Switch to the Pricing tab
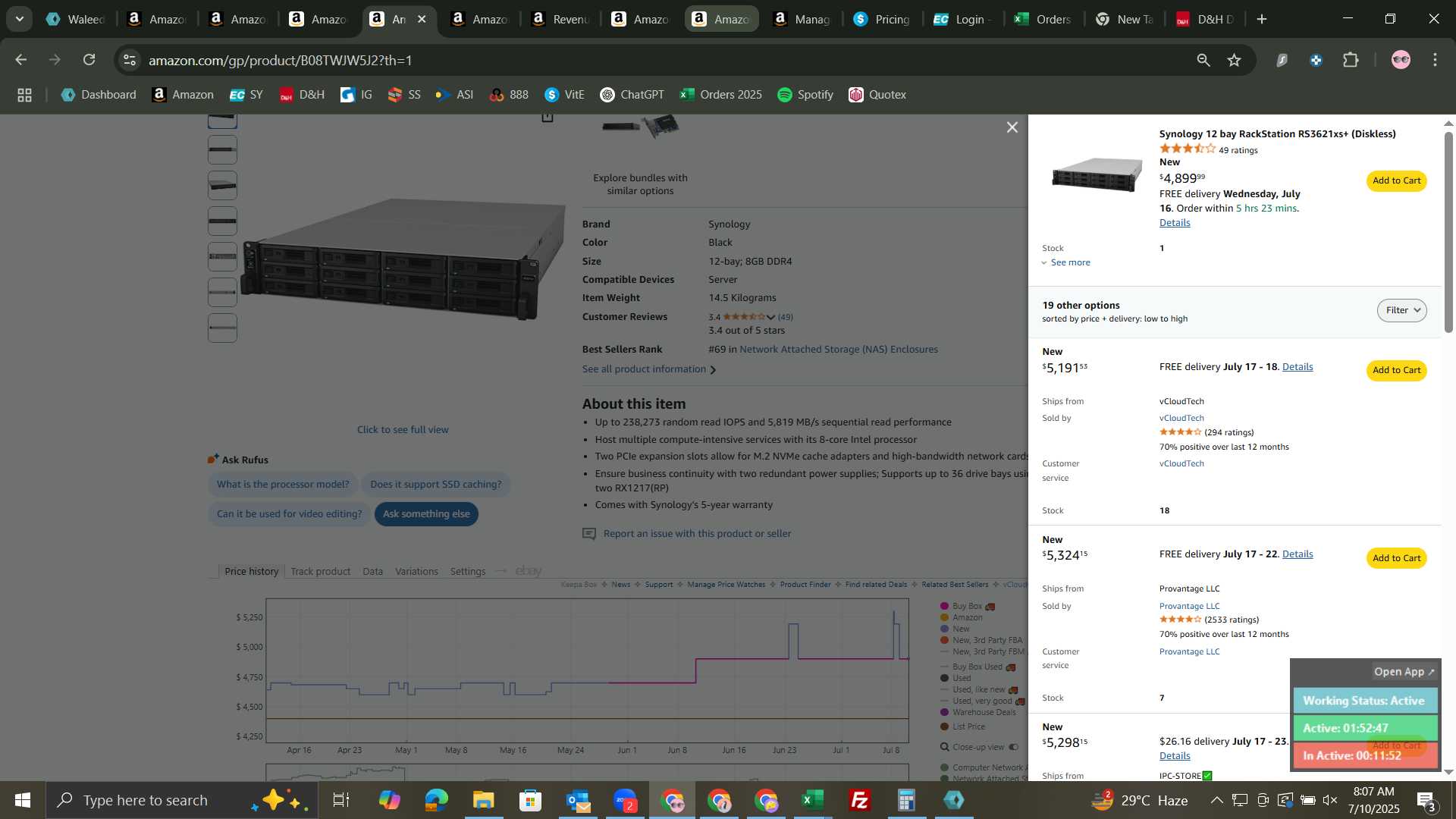Viewport: 1456px width, 819px height. (882, 19)
